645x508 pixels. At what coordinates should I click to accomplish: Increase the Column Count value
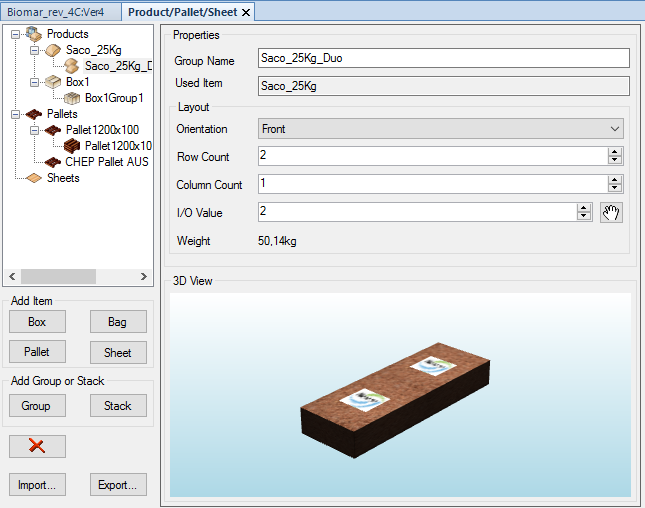[x=615, y=180]
